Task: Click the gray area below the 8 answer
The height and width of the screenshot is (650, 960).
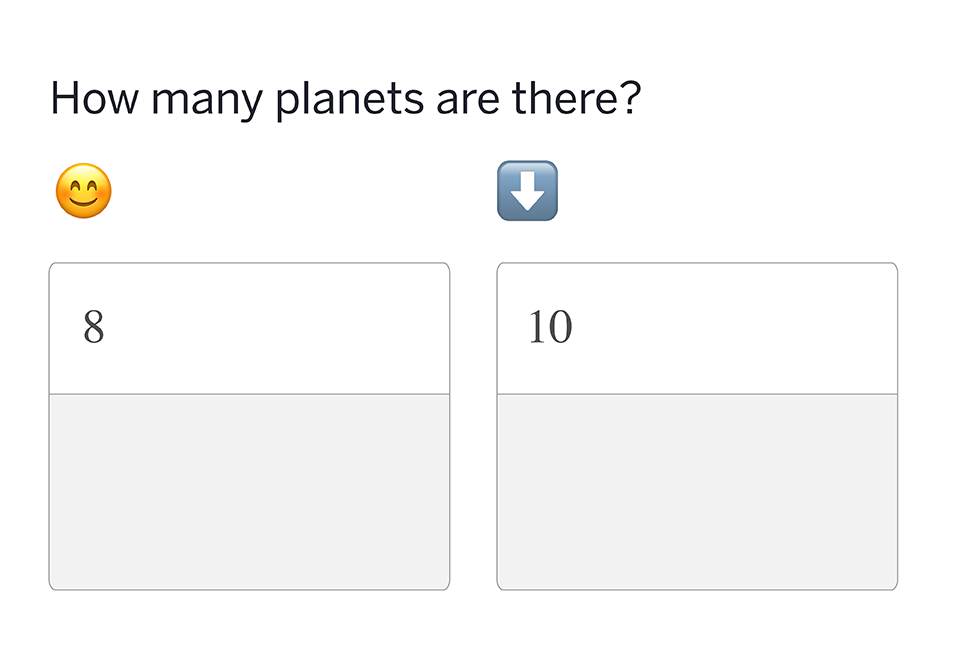Action: 249,491
